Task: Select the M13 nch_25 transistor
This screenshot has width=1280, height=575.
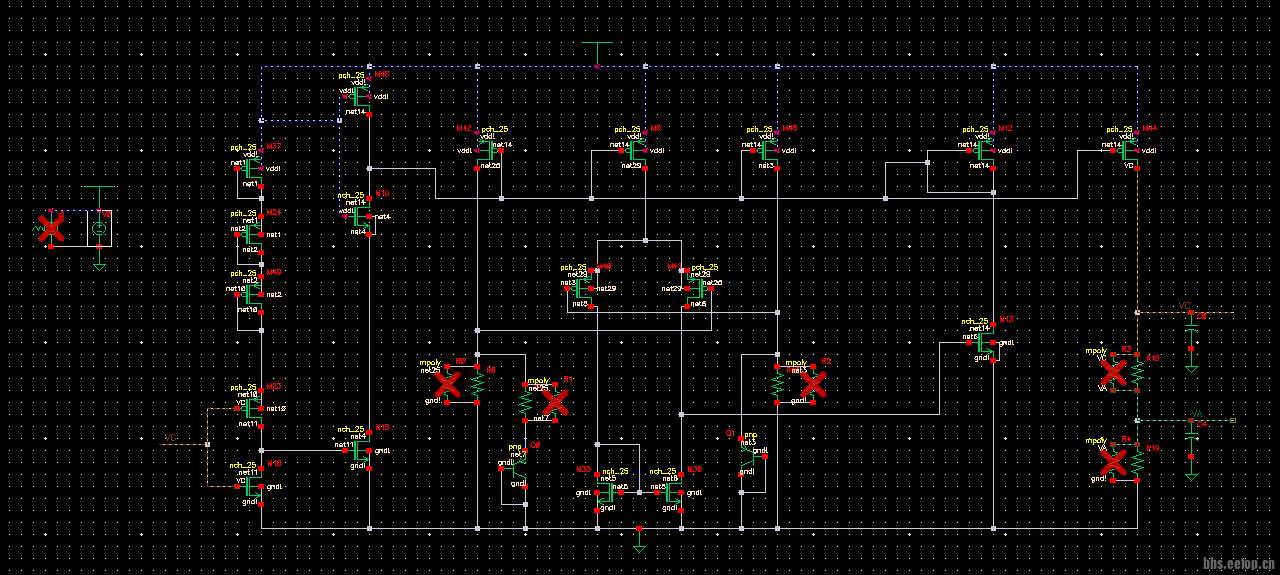Action: coord(984,342)
